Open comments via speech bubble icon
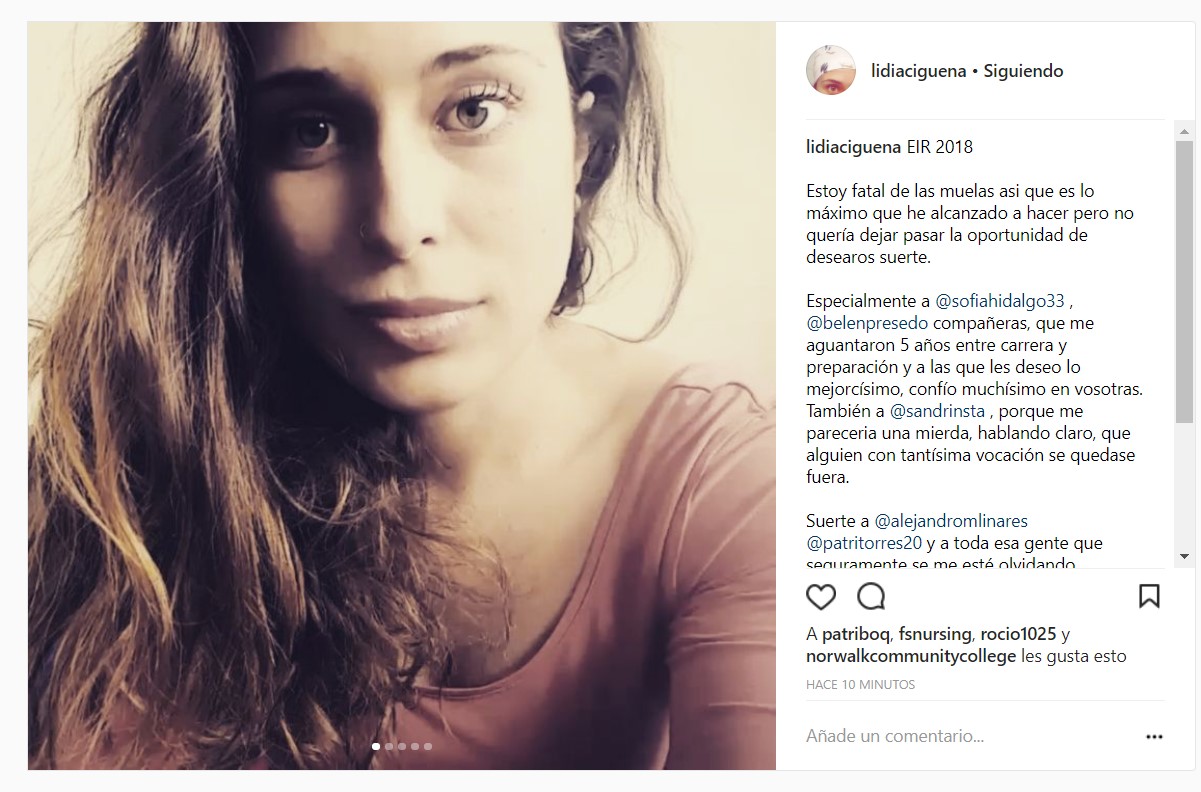This screenshot has width=1201, height=792. click(872, 597)
